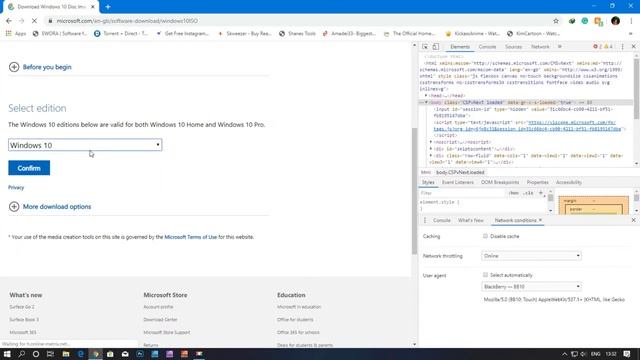The image size is (640, 360).
Task: Open the Accessibility pane tab
Action: pyautogui.click(x=569, y=182)
